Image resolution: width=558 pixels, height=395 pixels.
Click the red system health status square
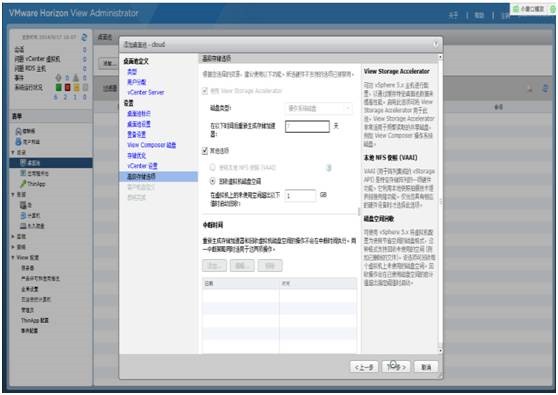pyautogui.click(x=67, y=88)
